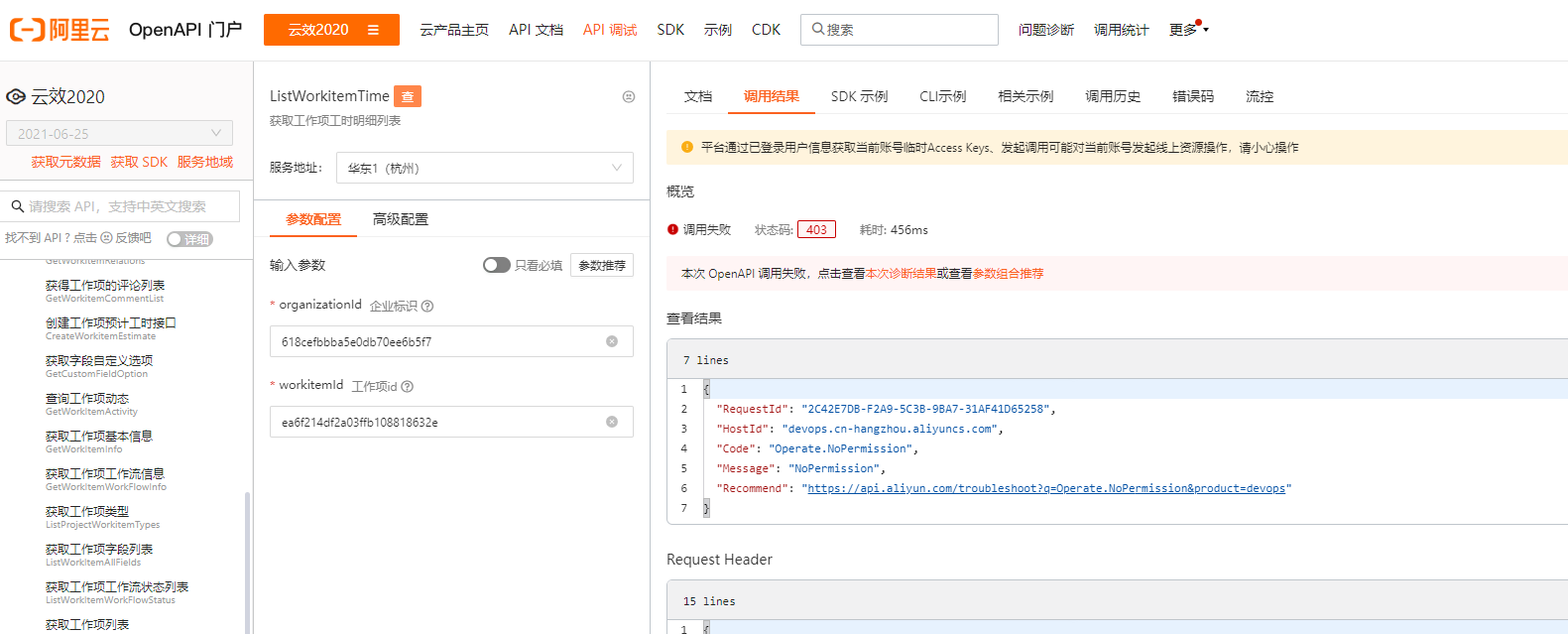This screenshot has width=1568, height=634.
Task: Click the eye icon beside 云效2020 title
Action: [x=16, y=96]
